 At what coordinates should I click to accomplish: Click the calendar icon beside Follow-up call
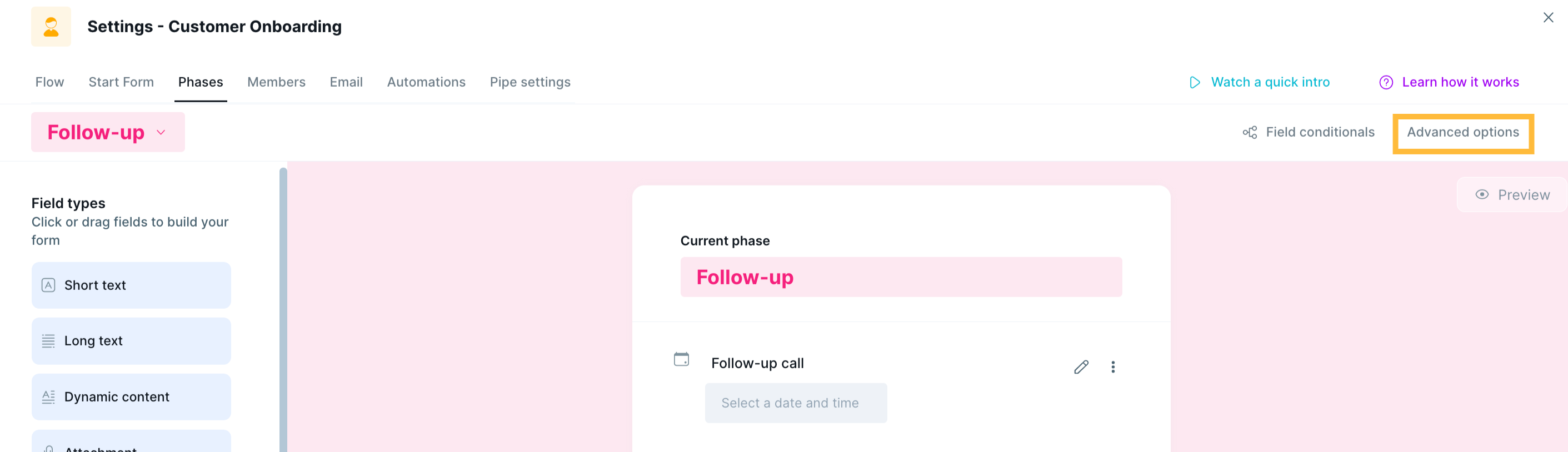[x=681, y=359]
